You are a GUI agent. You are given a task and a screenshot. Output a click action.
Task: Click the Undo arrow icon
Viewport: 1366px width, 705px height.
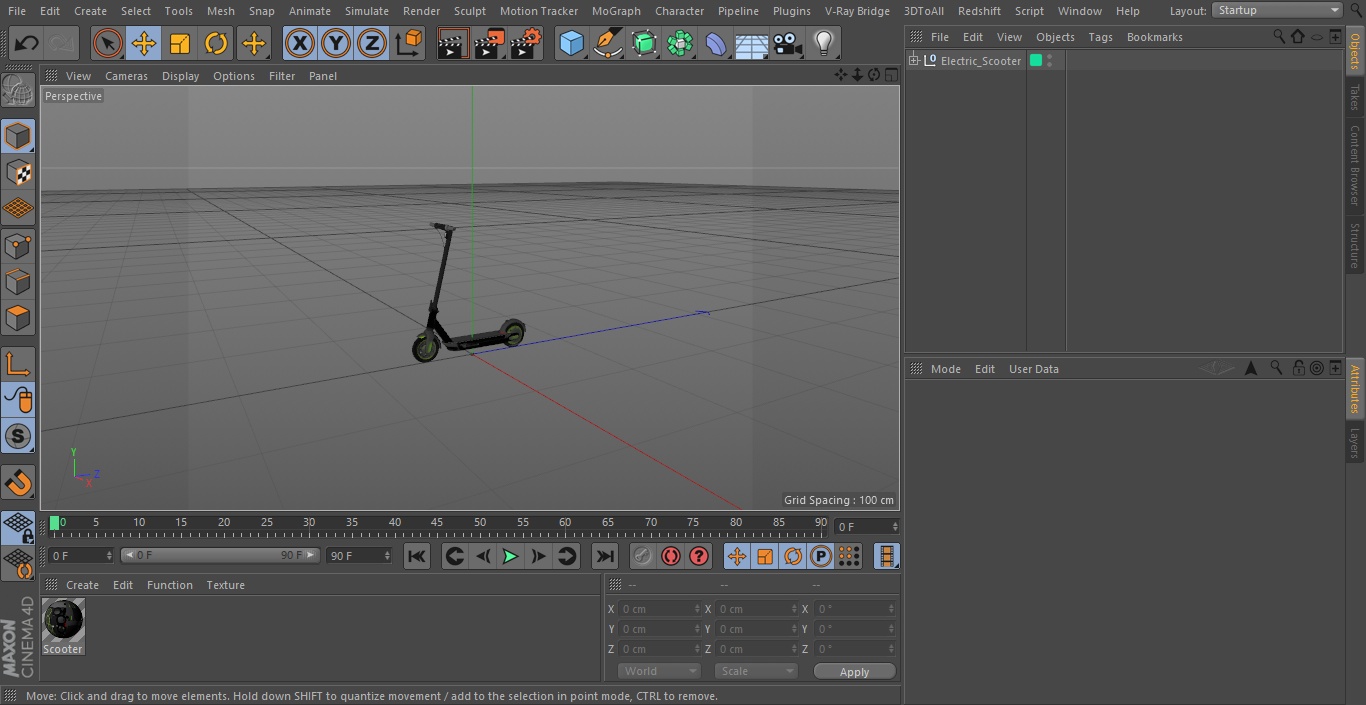27,43
